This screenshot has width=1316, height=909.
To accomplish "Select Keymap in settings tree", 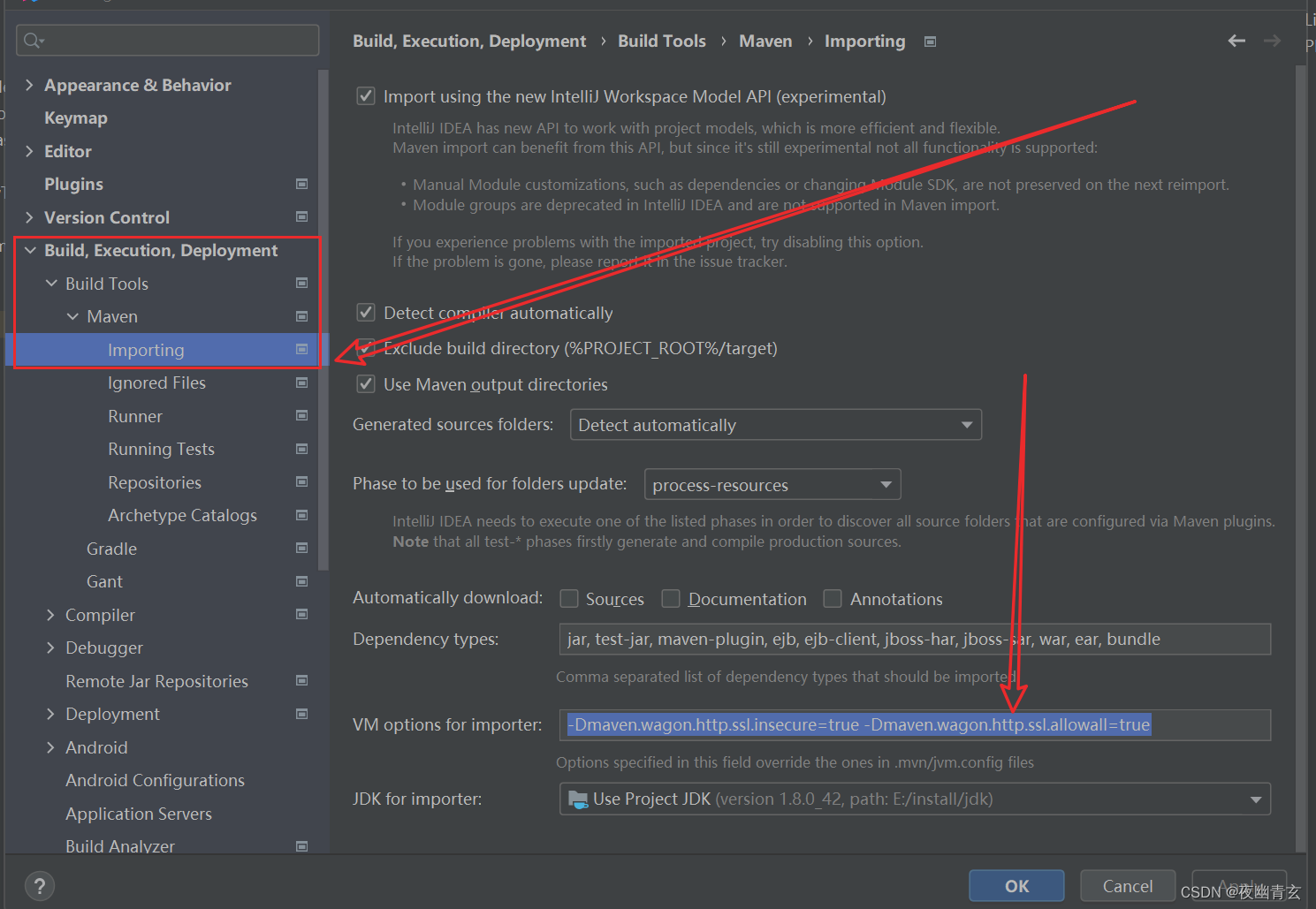I will [x=76, y=117].
